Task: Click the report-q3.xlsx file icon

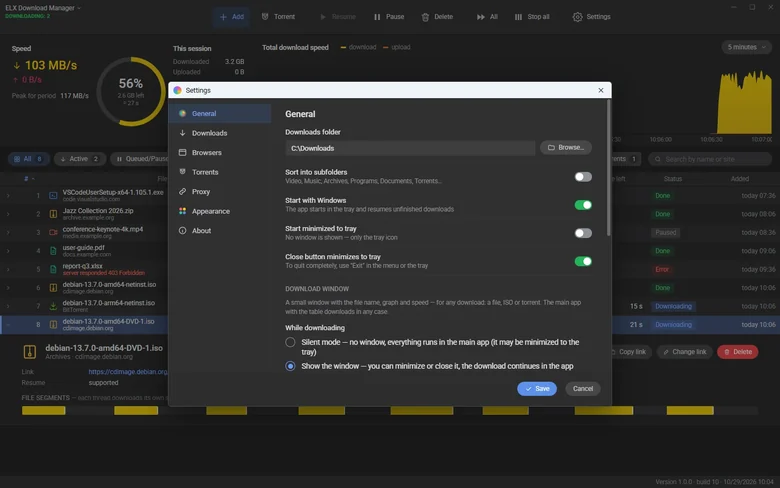Action: coord(53,269)
